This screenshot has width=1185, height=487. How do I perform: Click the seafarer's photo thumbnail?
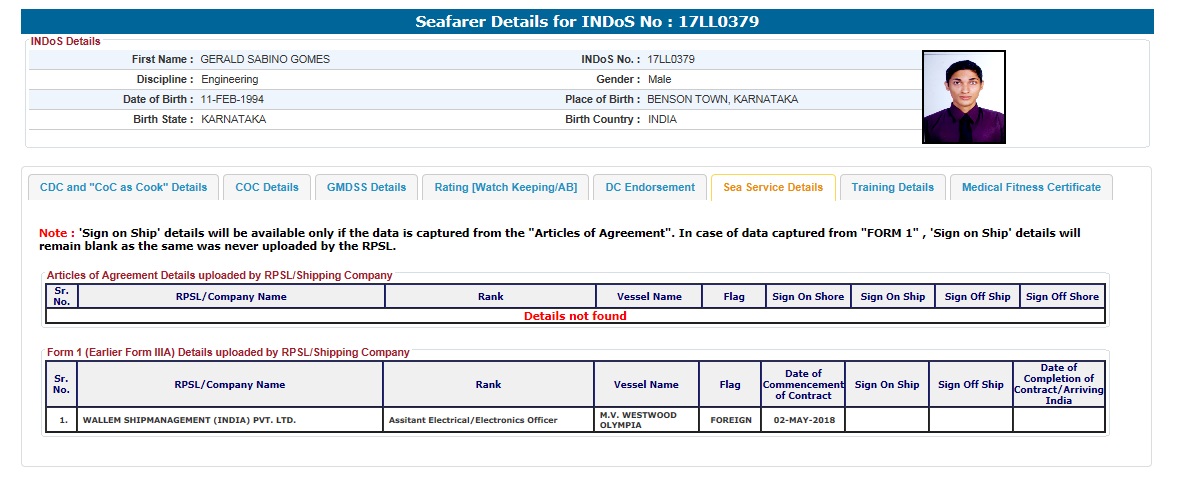point(964,97)
